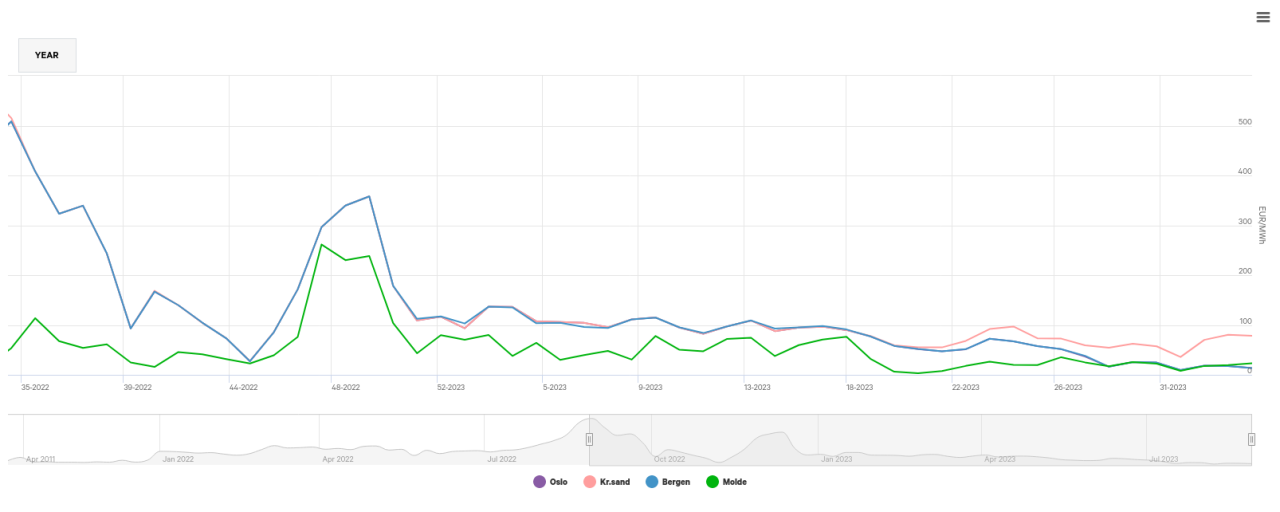Click the Bergen blue legend dot
The image size is (1280, 512).
(x=651, y=482)
